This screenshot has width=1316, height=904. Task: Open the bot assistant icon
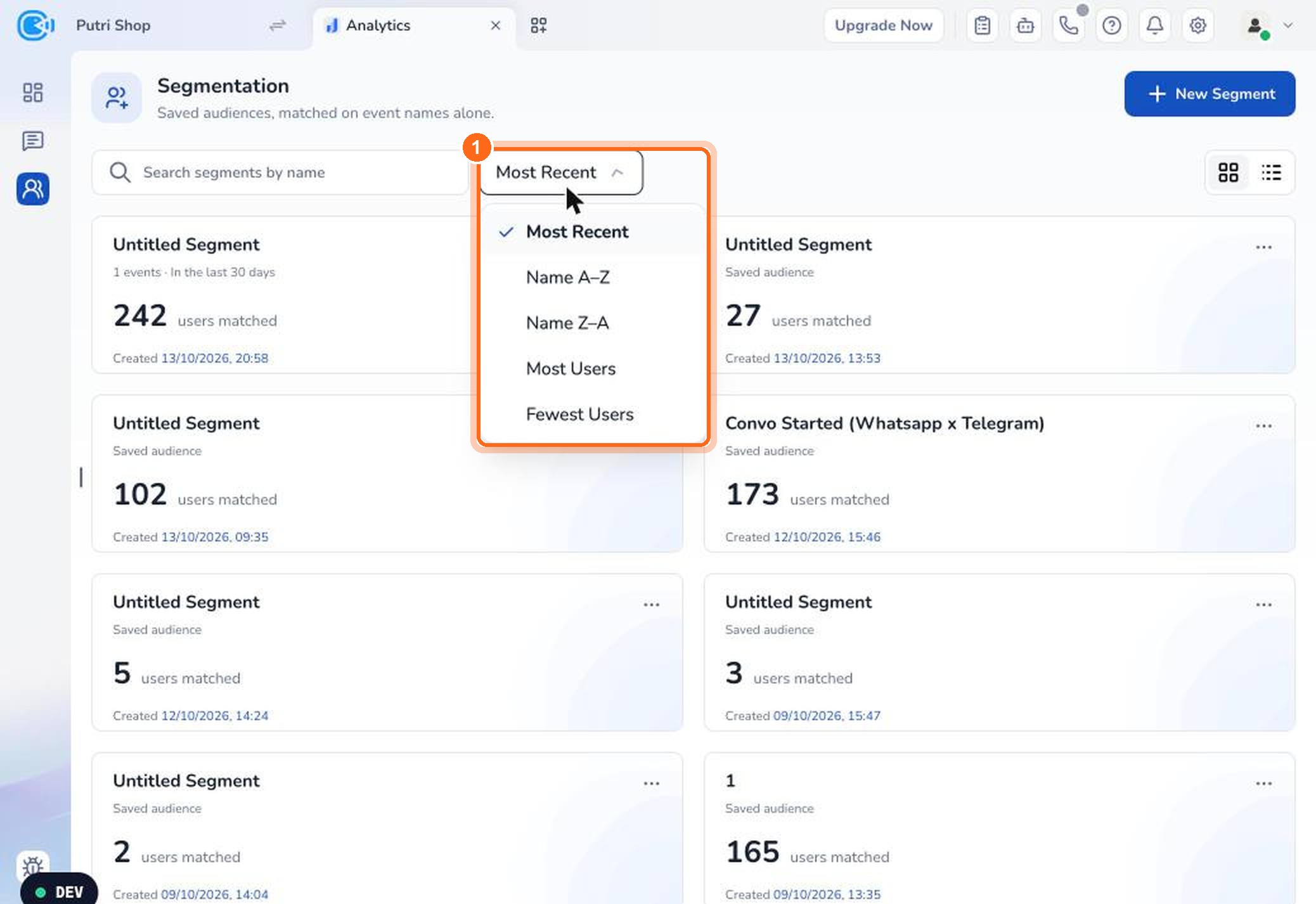[1026, 25]
